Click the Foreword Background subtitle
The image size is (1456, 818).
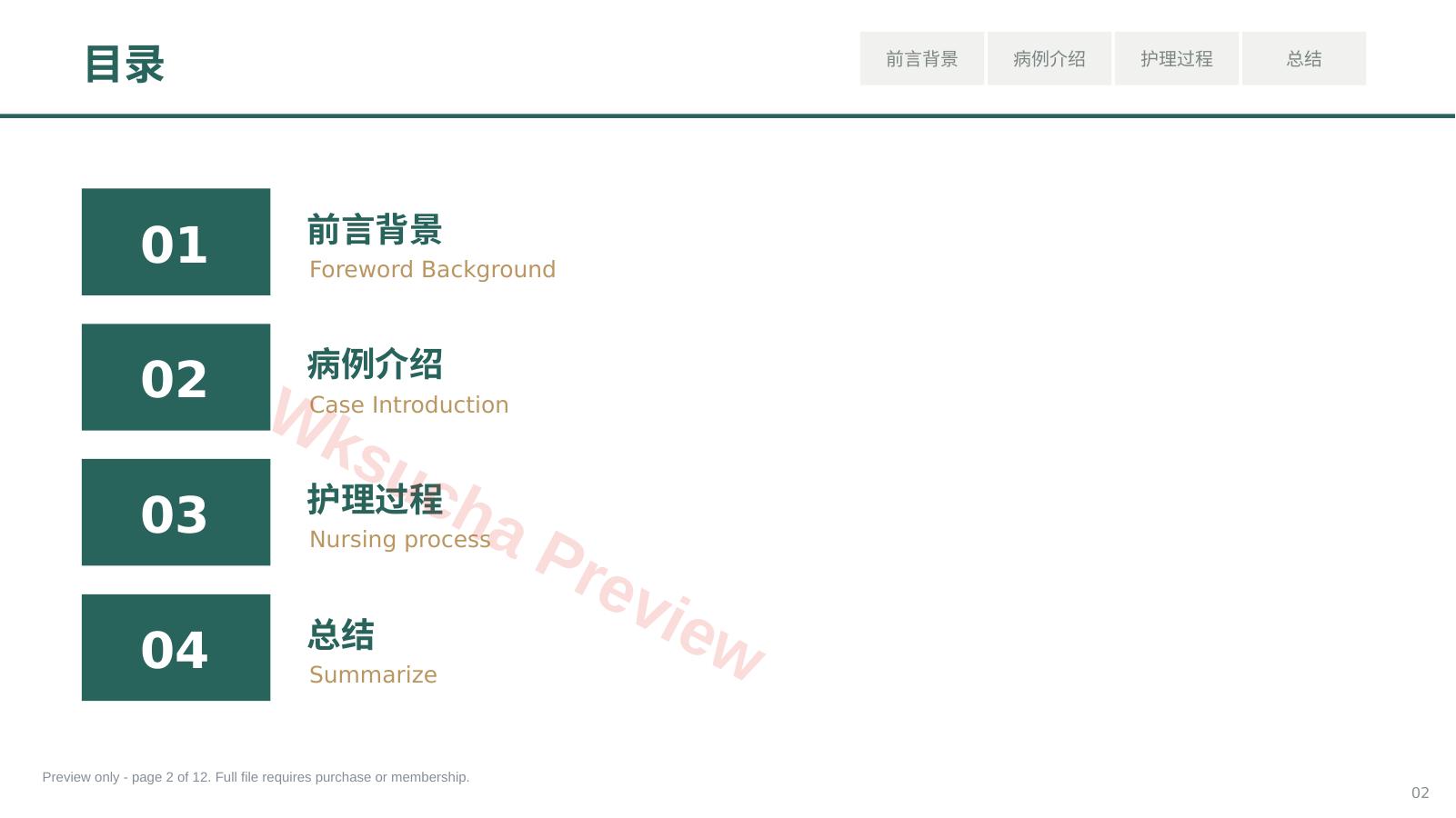pyautogui.click(x=432, y=270)
